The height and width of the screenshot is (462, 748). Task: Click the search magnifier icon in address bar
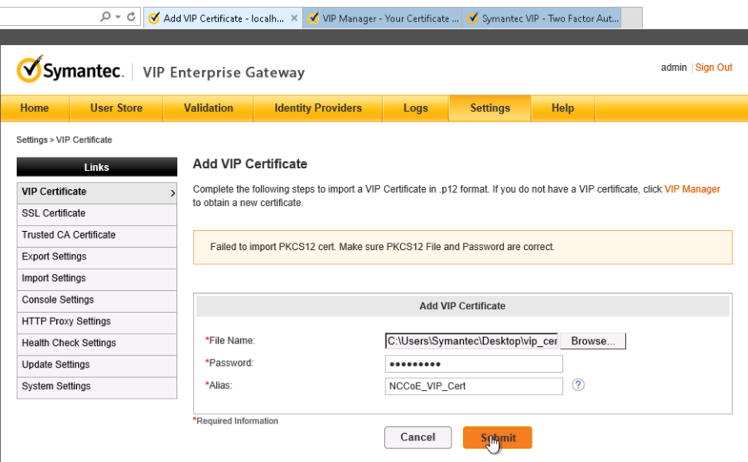coord(106,17)
